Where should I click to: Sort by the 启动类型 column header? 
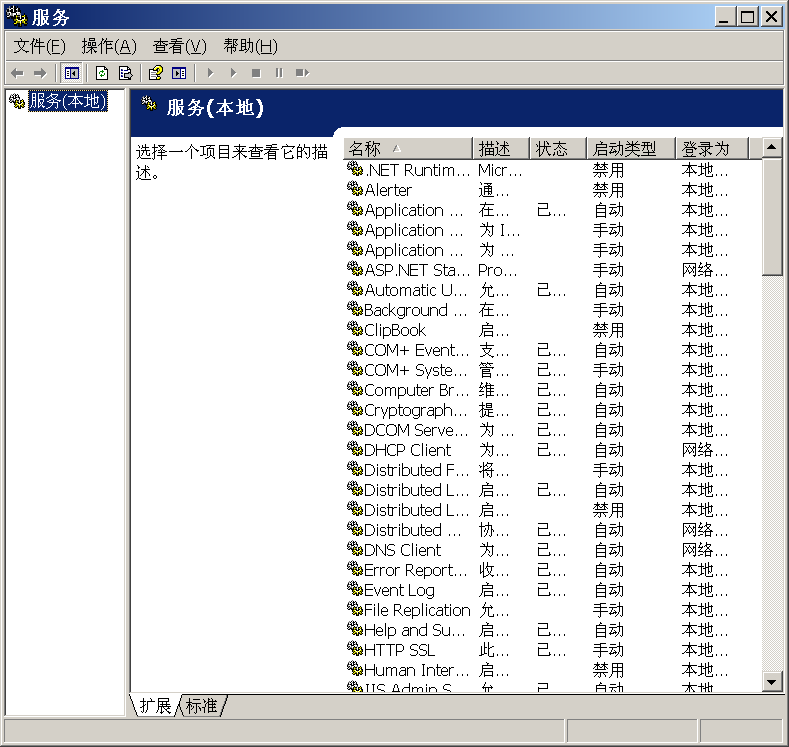click(x=631, y=149)
